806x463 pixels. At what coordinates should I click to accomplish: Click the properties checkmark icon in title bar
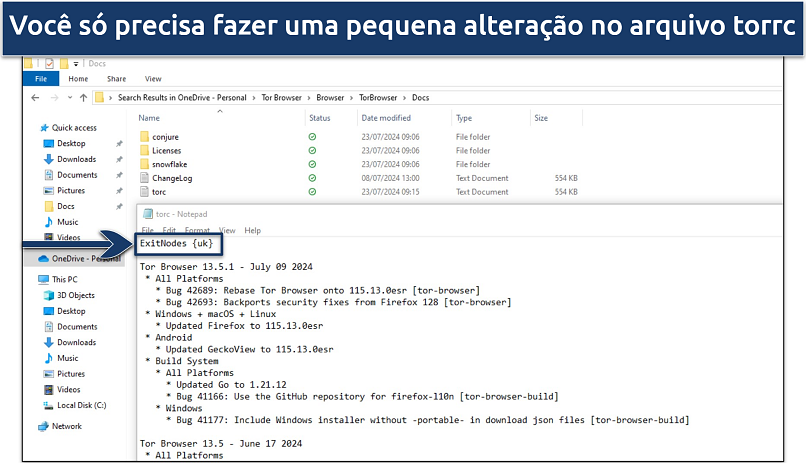tap(49, 64)
